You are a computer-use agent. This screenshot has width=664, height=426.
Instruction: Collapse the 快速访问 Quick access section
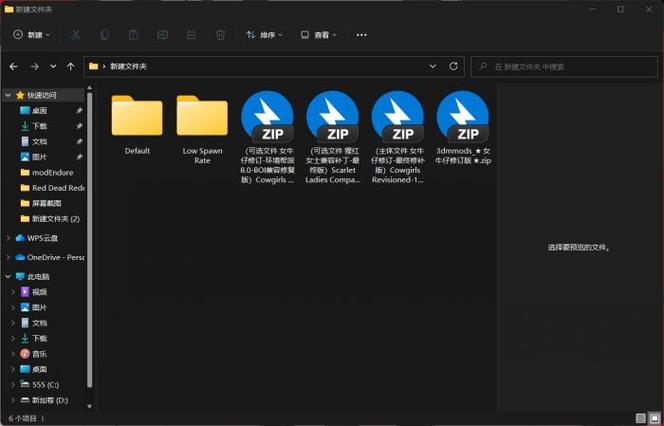point(8,95)
